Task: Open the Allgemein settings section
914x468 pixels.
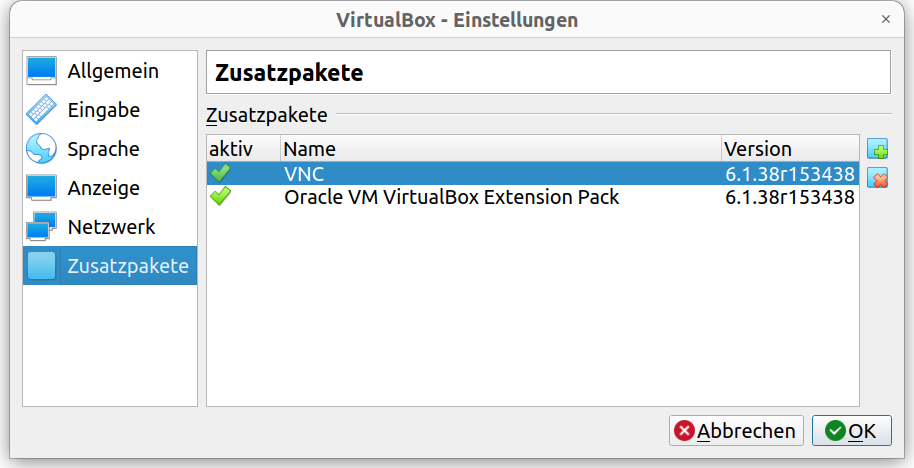Action: tap(112, 71)
